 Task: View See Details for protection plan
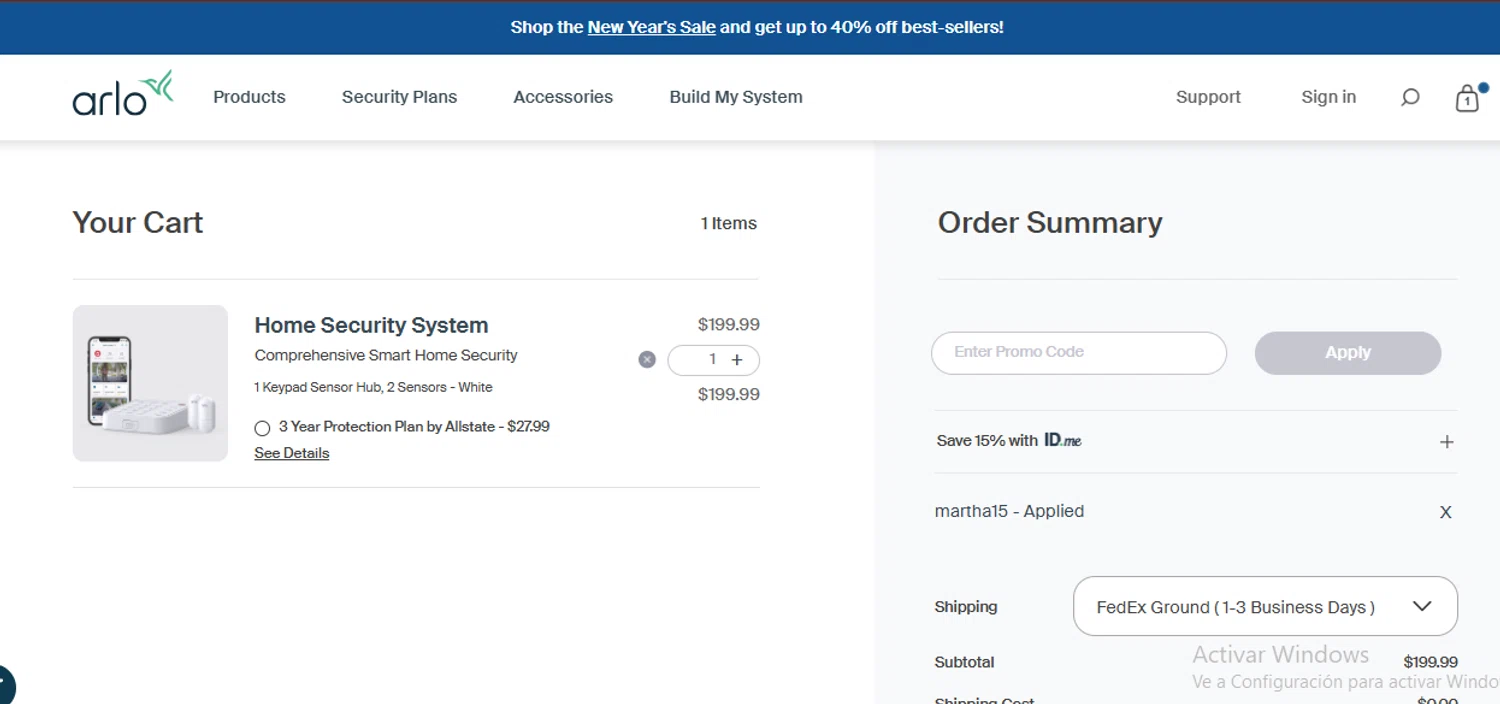click(291, 453)
